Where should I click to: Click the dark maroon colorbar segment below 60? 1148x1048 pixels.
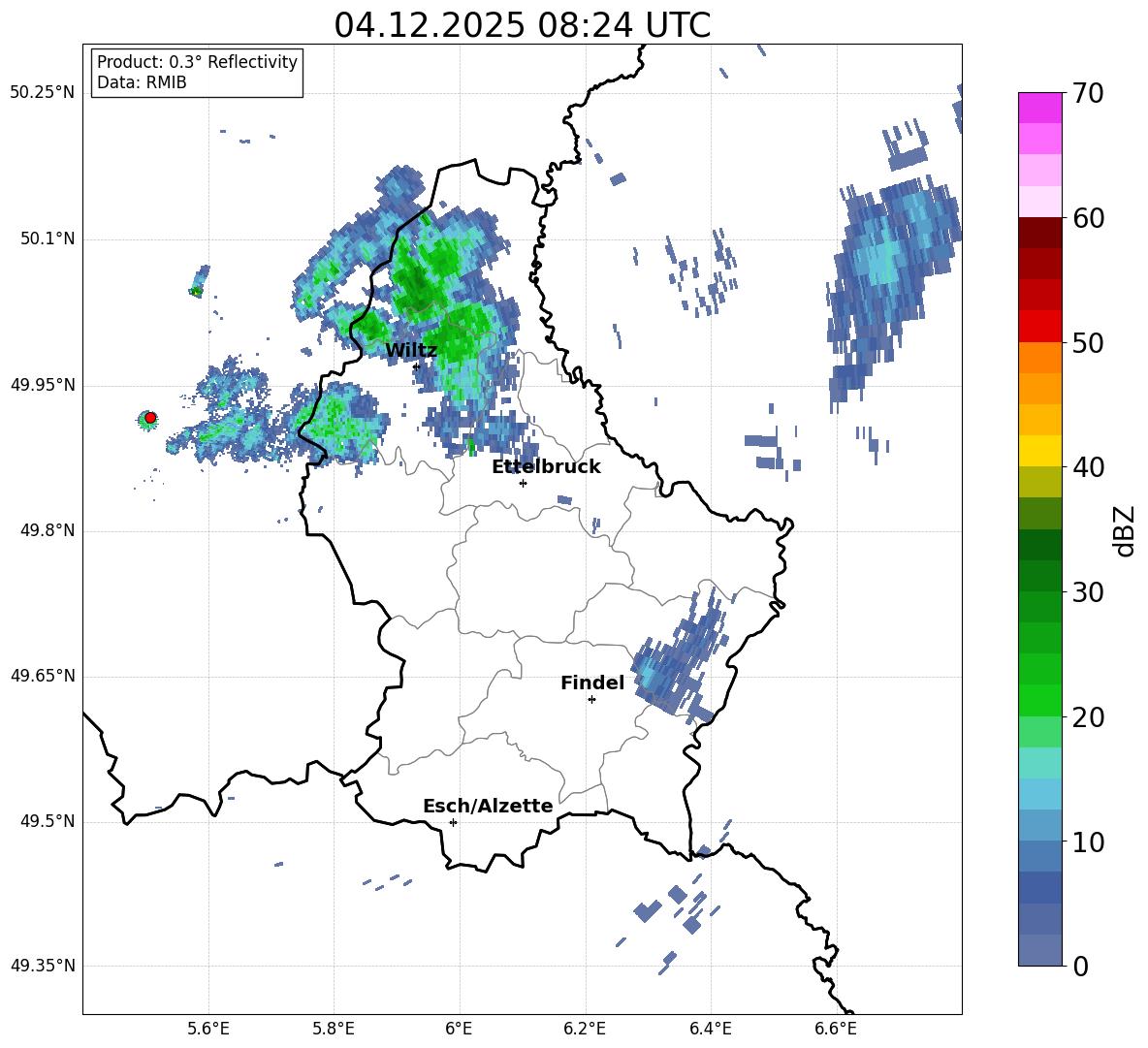[1039, 233]
